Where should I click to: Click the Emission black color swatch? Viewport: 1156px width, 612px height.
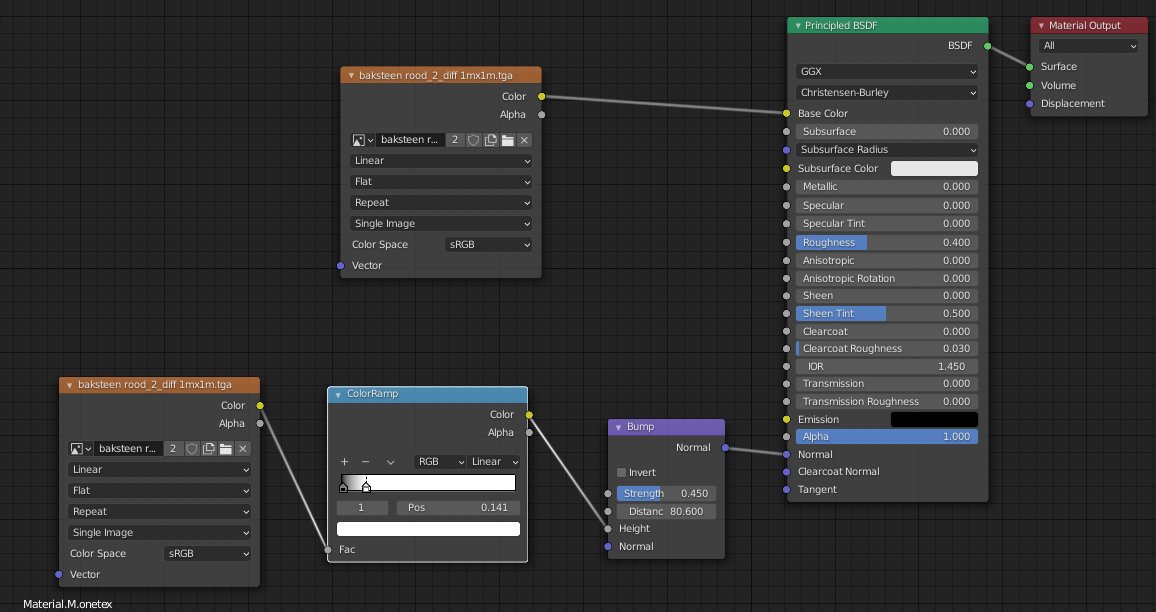(x=934, y=420)
